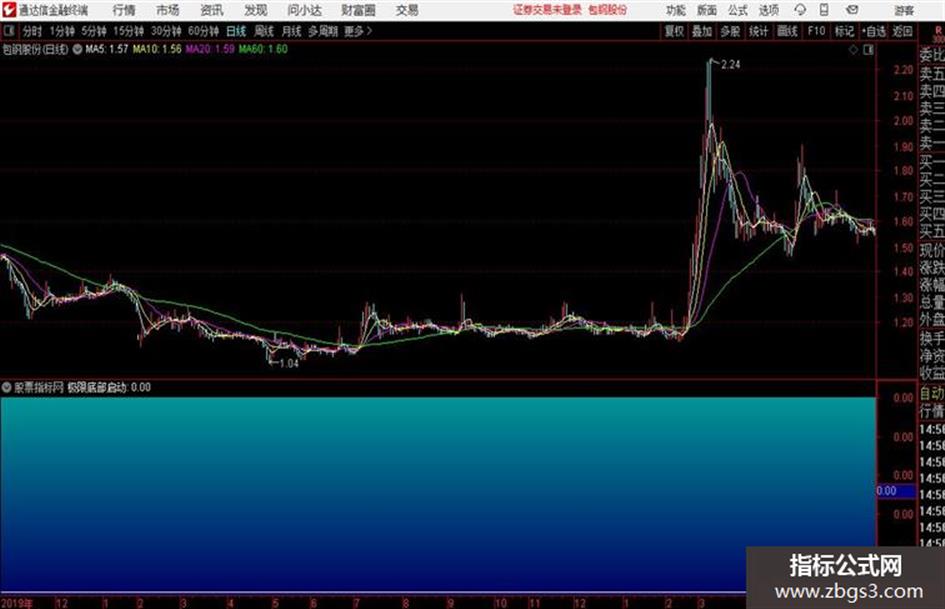The image size is (945, 609).
Task: Switch to the 30分钟 period tab
Action: (x=166, y=31)
